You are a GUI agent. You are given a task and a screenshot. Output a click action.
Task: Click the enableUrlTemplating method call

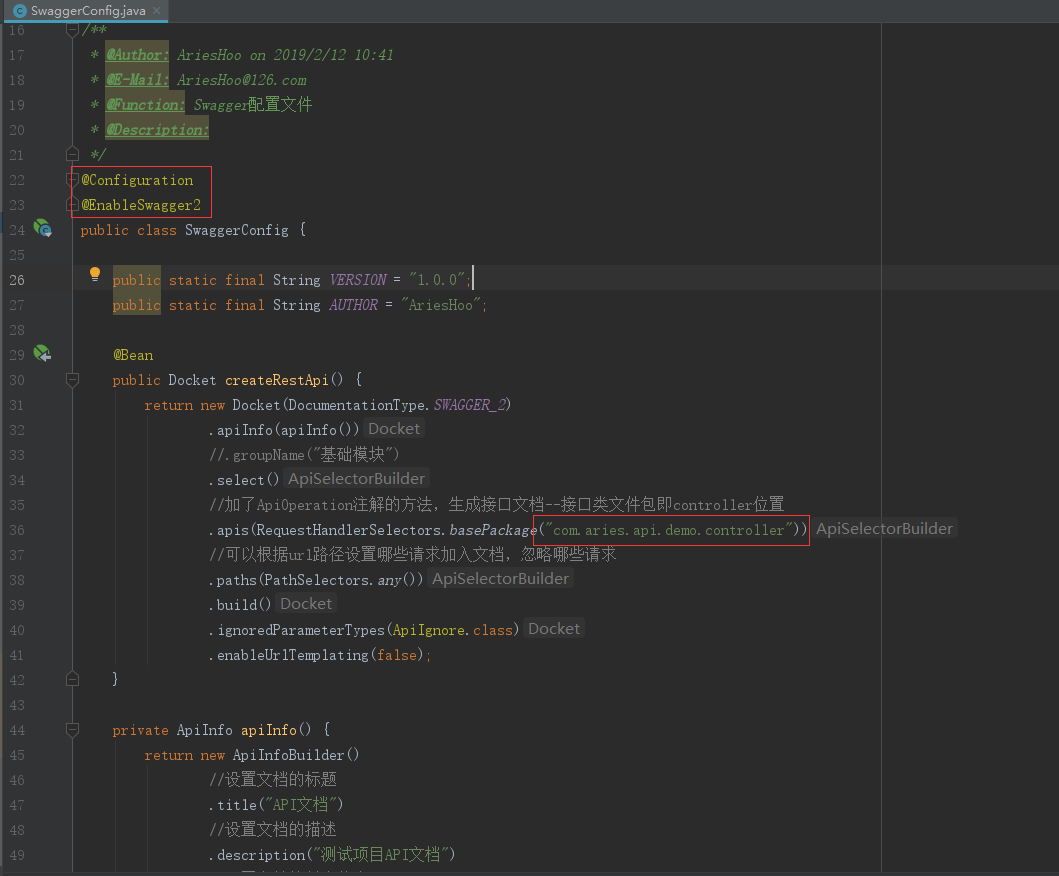[292, 655]
